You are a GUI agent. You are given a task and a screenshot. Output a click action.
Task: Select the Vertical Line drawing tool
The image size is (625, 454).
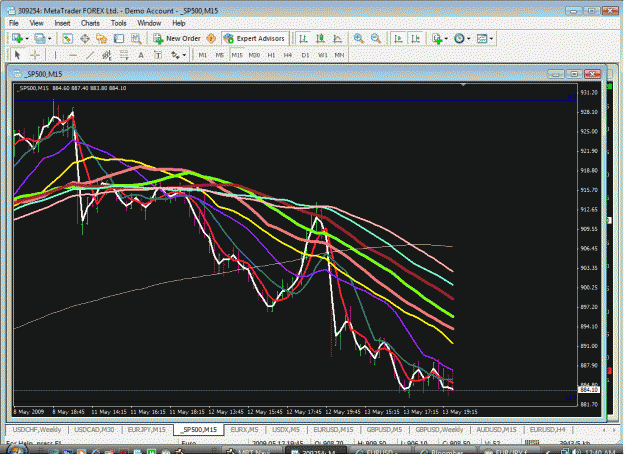55,55
